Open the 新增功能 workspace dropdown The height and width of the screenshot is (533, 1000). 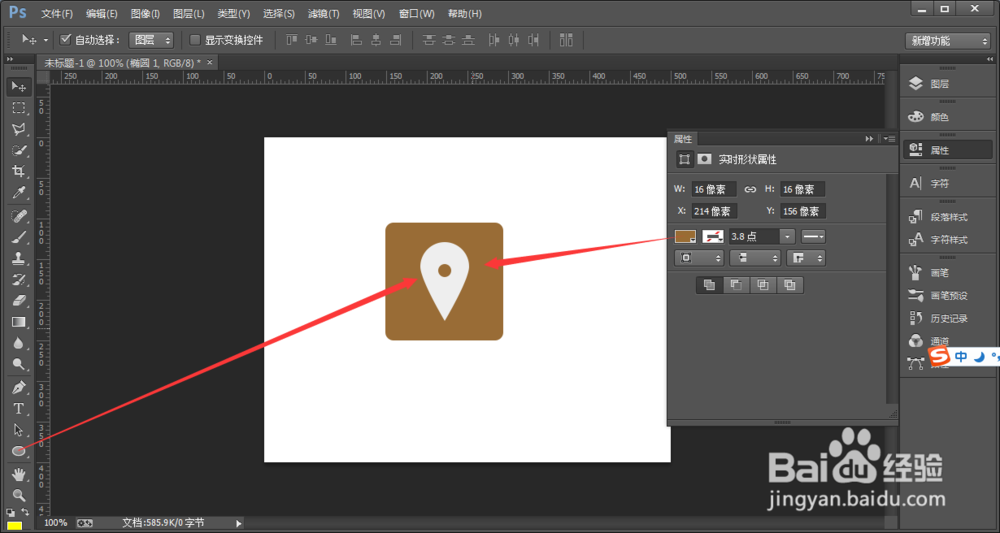coord(947,41)
